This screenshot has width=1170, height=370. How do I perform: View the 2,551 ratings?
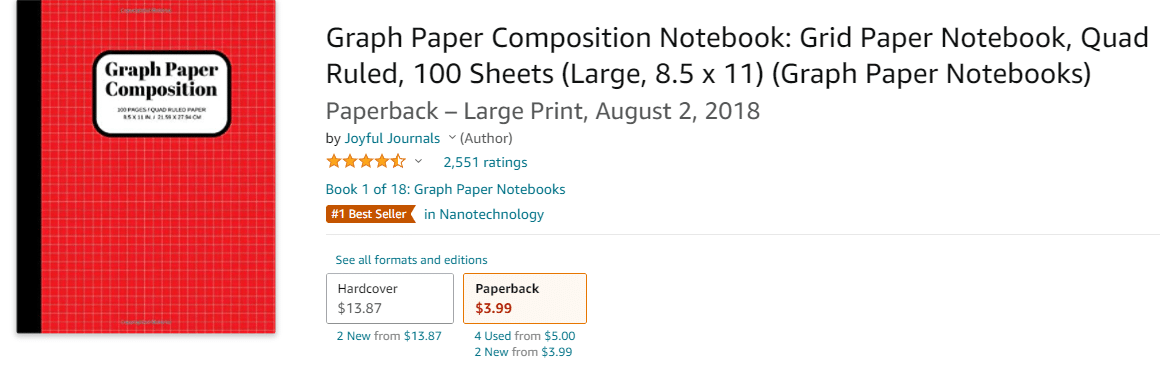pyautogui.click(x=485, y=162)
